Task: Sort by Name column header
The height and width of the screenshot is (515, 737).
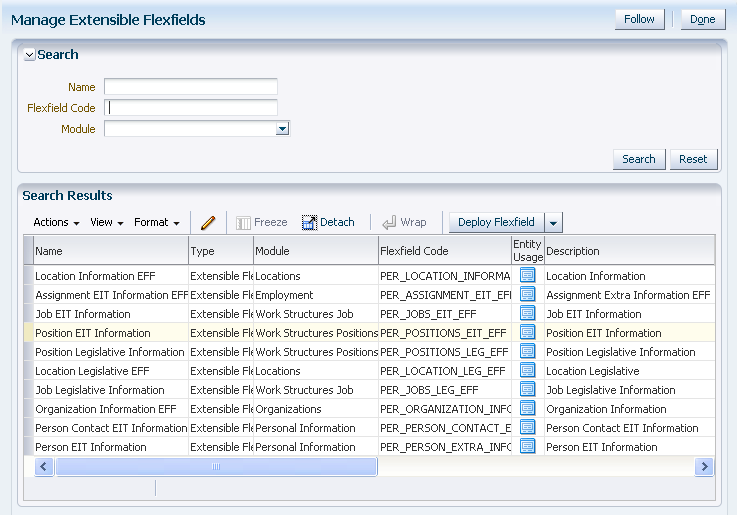Action: point(110,251)
